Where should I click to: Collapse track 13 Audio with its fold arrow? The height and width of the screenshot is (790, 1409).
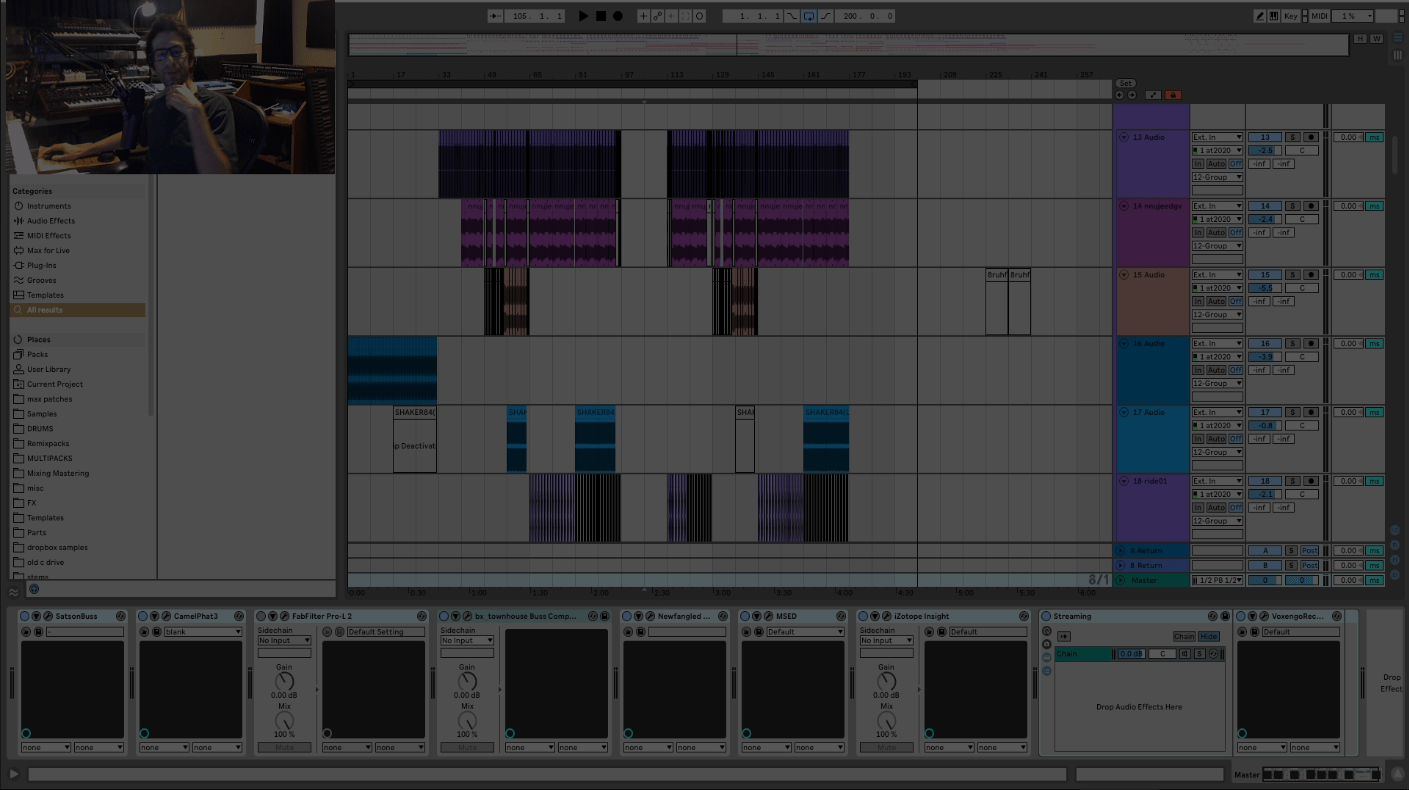tap(1124, 137)
